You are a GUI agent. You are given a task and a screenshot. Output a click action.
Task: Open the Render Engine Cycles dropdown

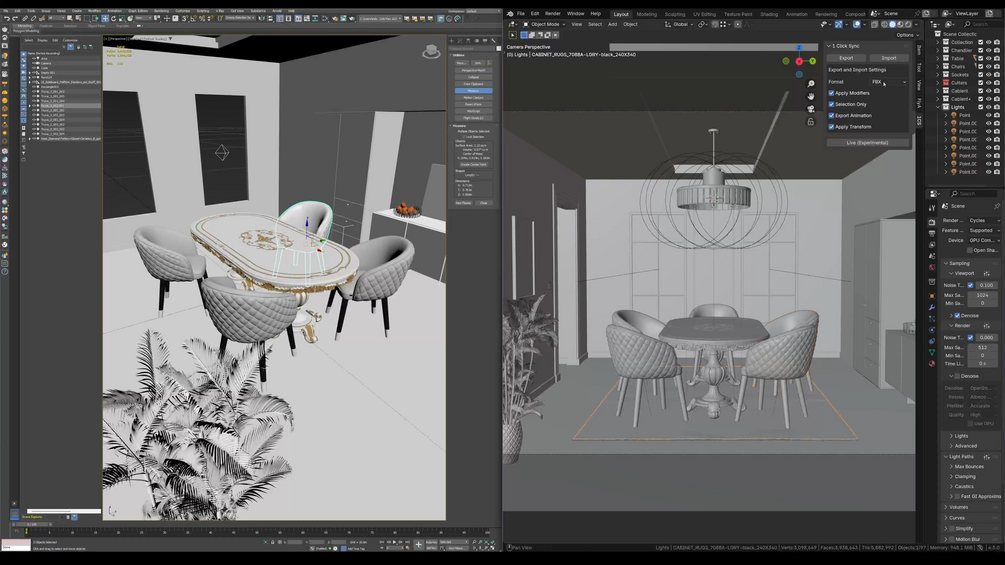pyautogui.click(x=983, y=220)
